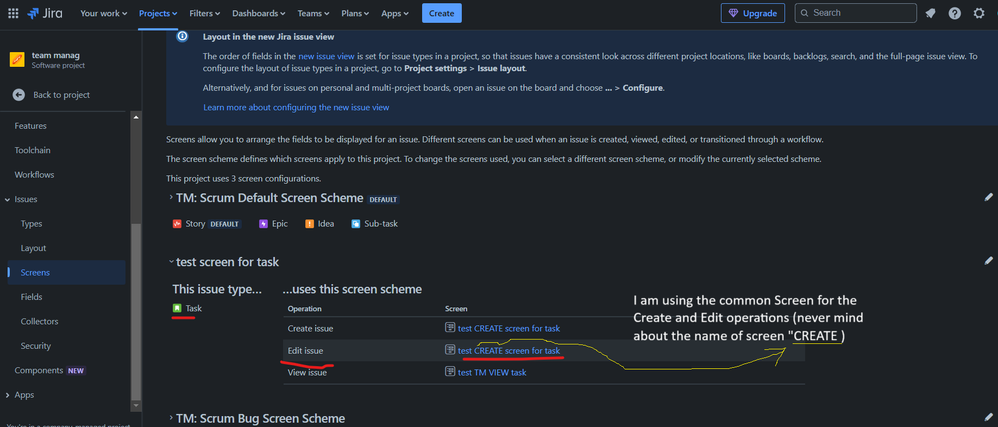Open Types under Issues
The width and height of the screenshot is (998, 427).
tap(31, 224)
